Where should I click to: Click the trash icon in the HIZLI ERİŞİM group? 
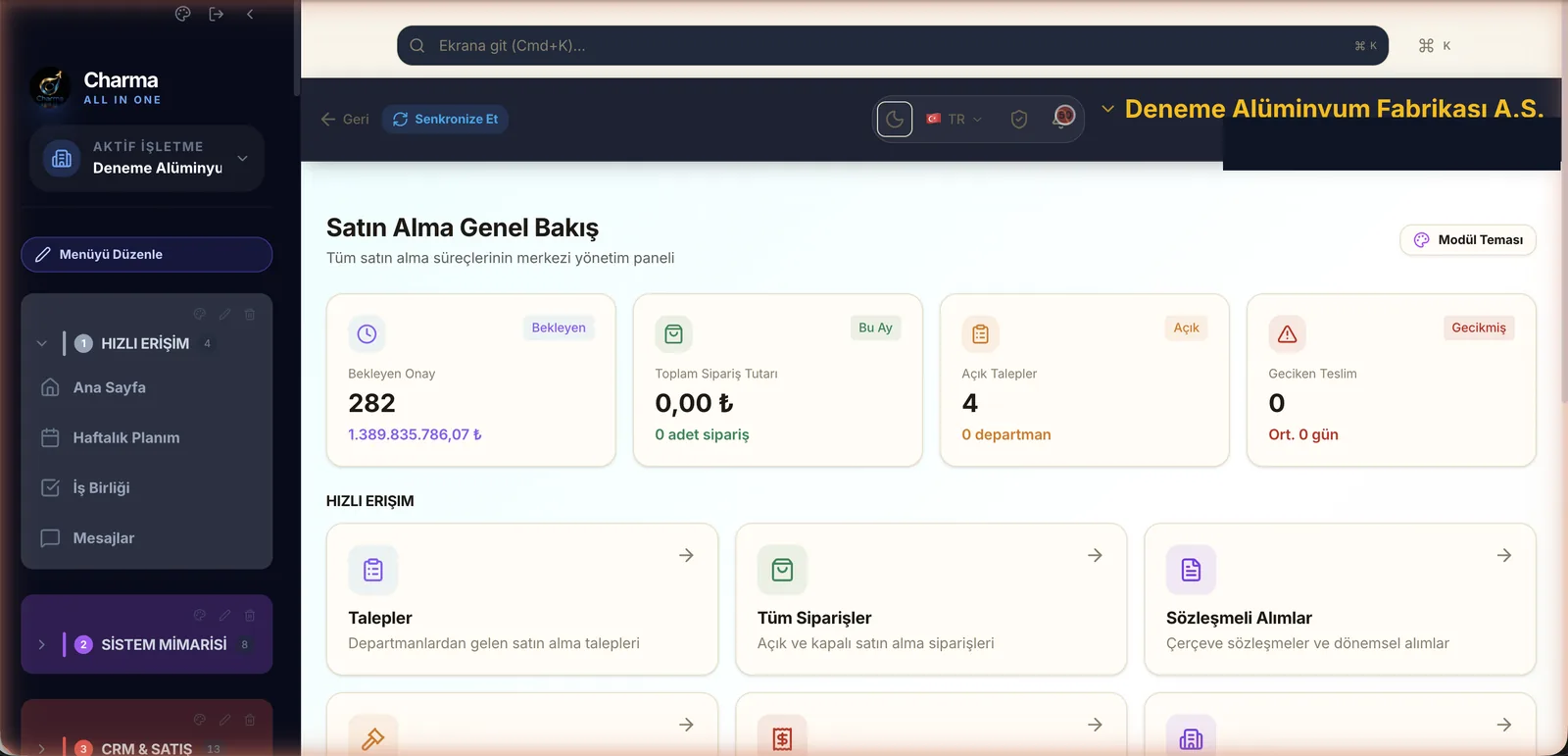(x=250, y=314)
